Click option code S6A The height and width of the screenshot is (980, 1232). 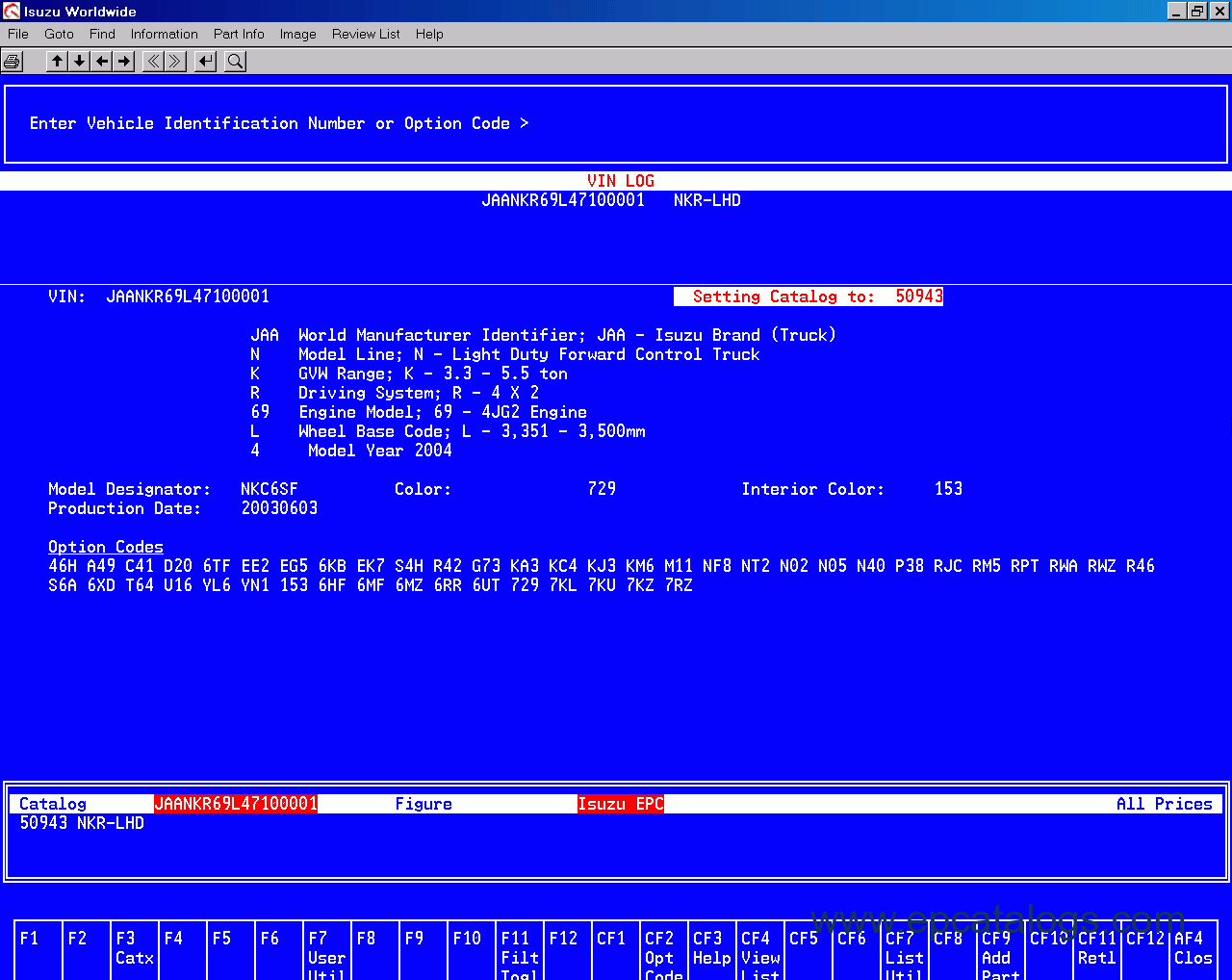(x=63, y=585)
